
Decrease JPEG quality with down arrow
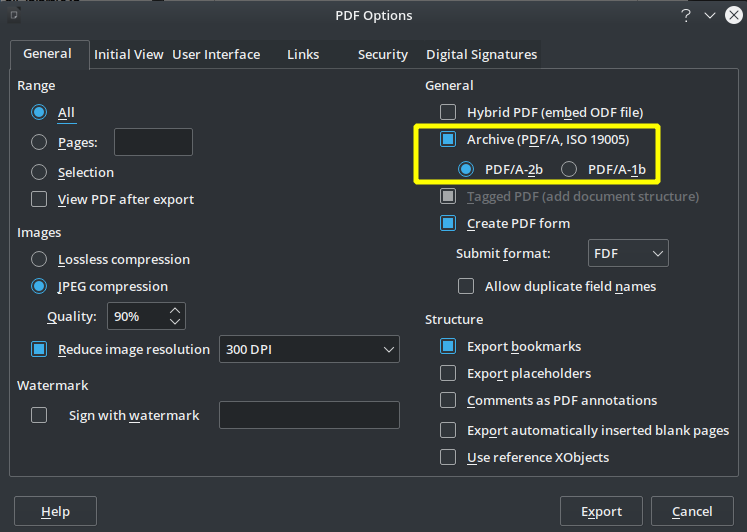tap(176, 322)
